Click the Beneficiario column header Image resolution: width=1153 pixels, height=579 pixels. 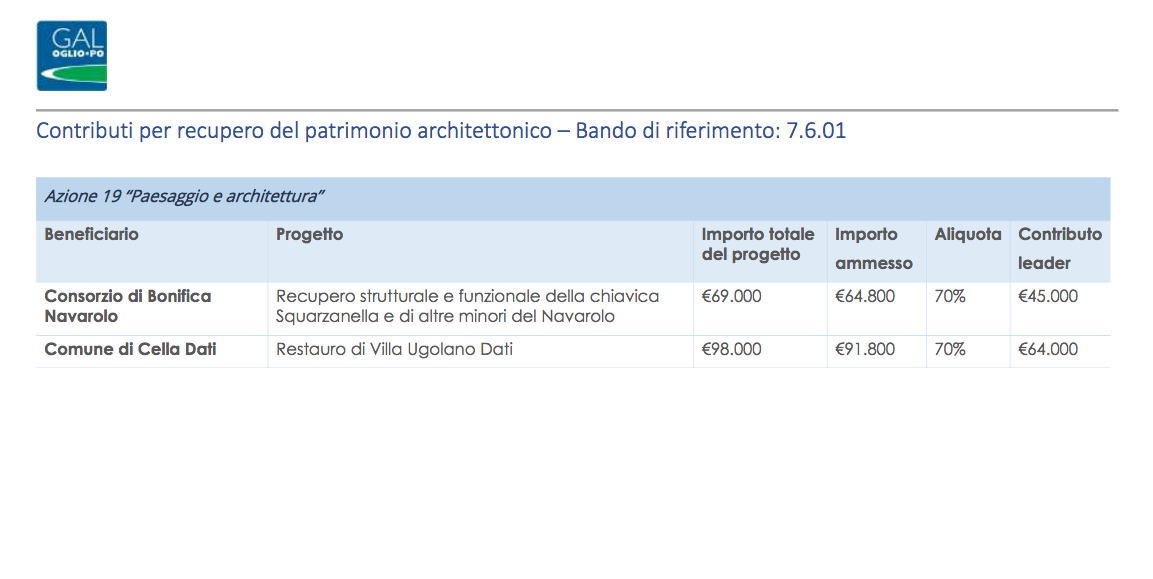[x=92, y=235]
